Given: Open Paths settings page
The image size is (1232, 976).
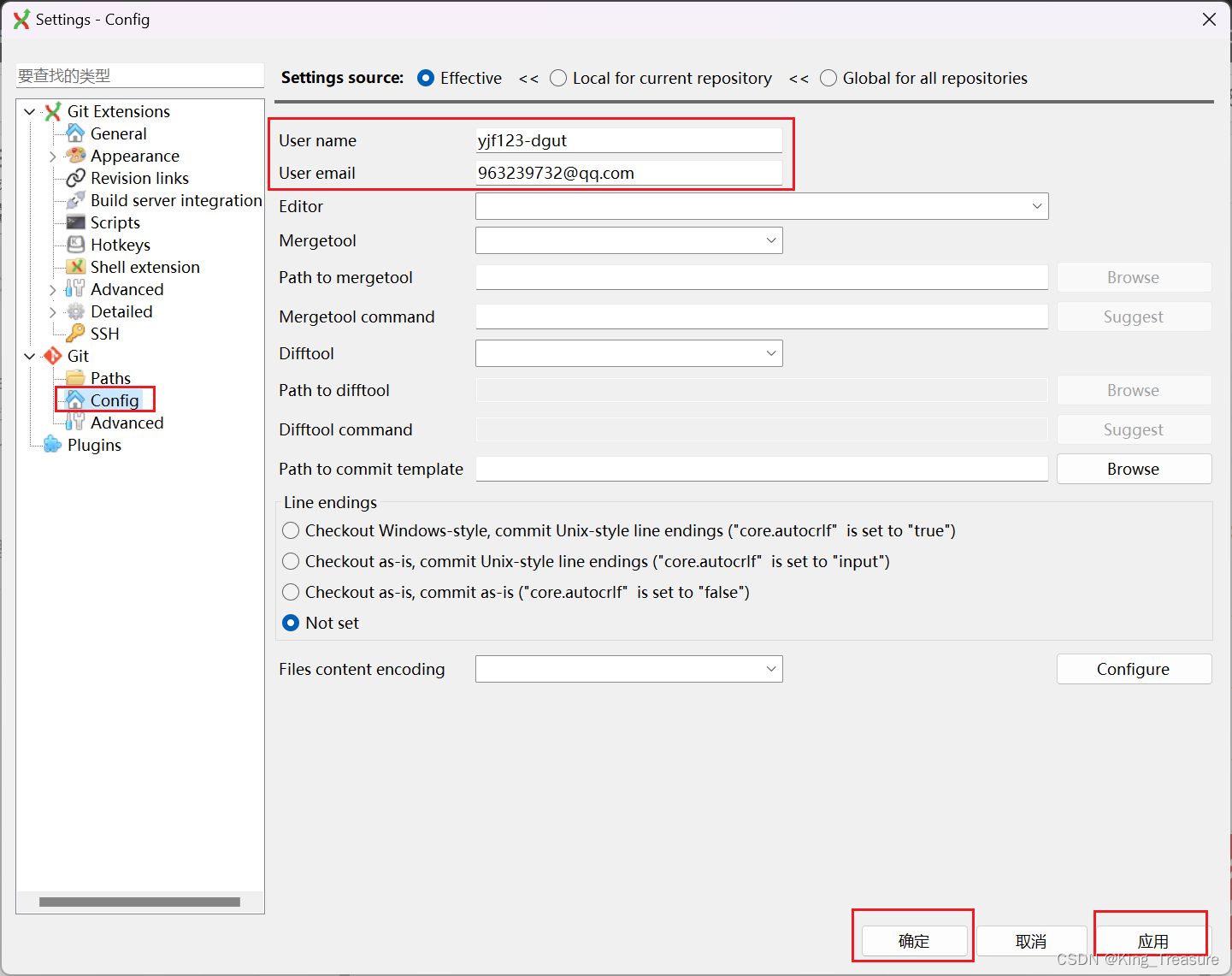Looking at the screenshot, I should pyautogui.click(x=110, y=378).
